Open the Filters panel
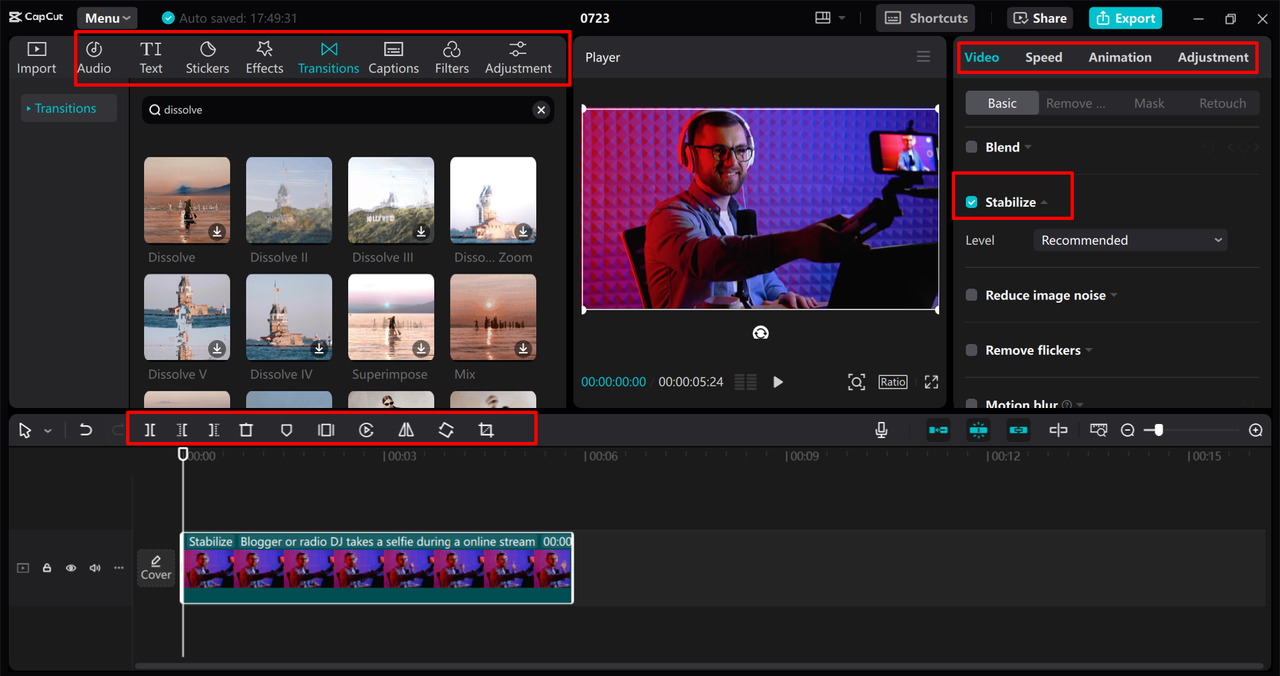Viewport: 1280px width, 676px height. 452,58
